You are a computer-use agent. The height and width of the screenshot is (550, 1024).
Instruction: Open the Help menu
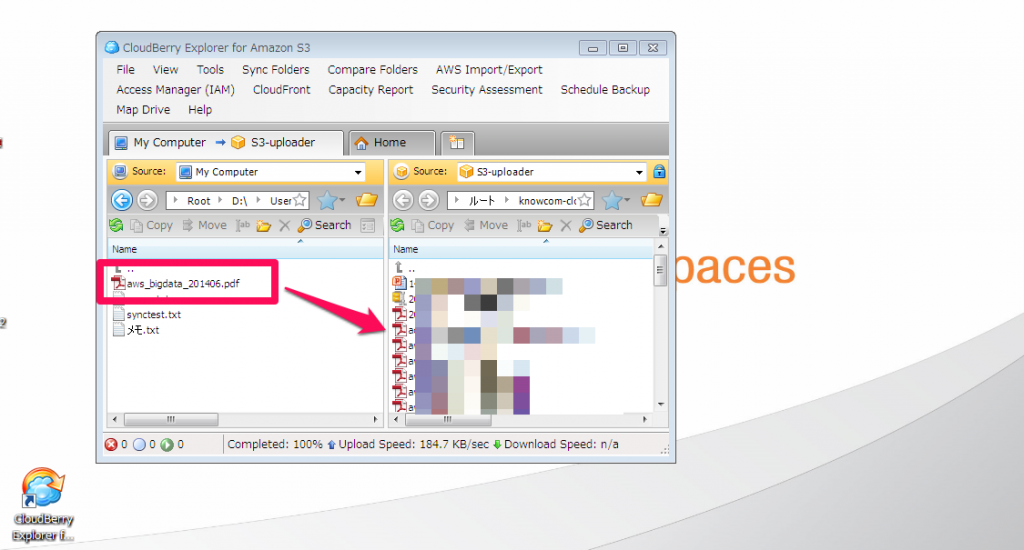(x=200, y=110)
